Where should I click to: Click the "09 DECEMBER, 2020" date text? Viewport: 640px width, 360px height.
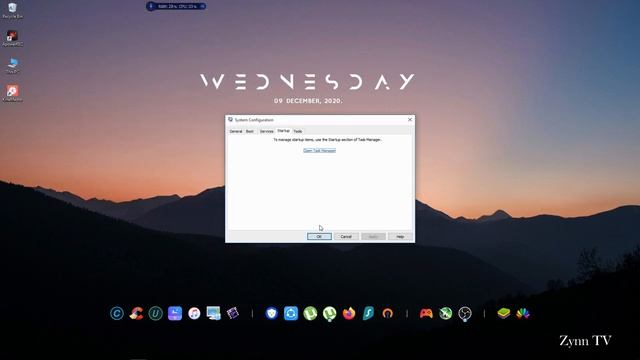308,101
